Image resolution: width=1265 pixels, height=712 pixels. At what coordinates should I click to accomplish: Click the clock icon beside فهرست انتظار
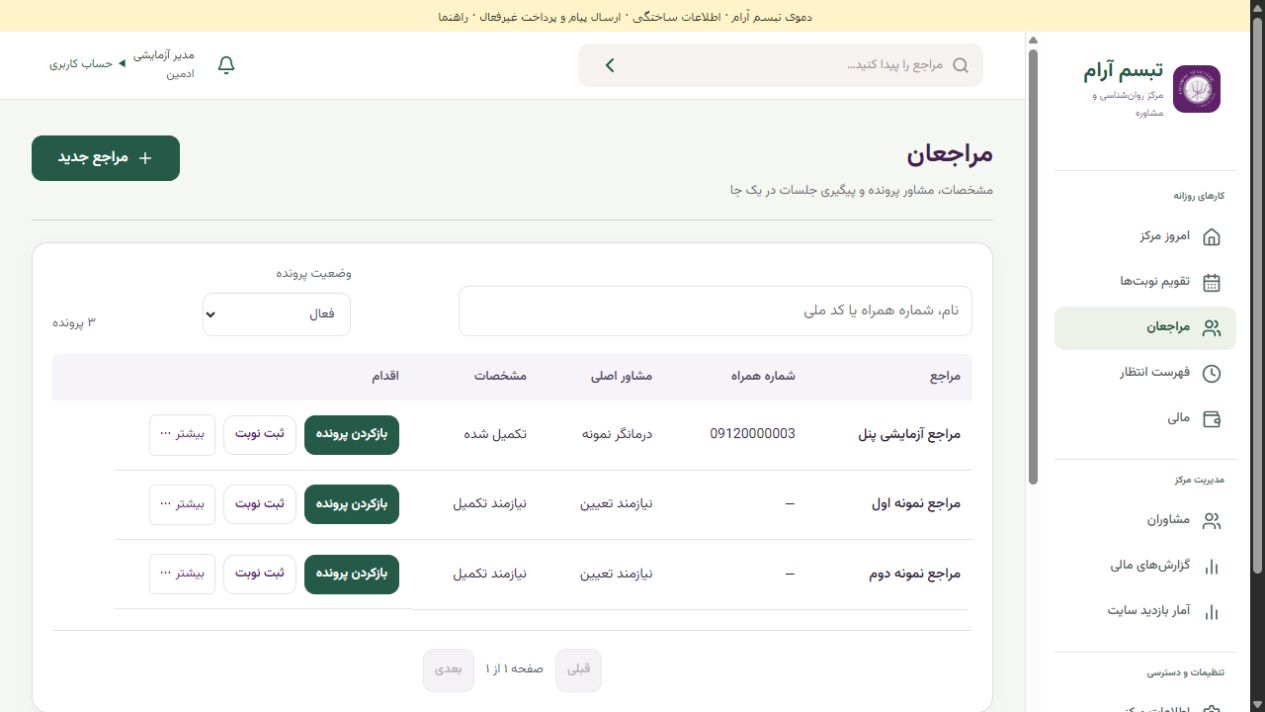1211,373
